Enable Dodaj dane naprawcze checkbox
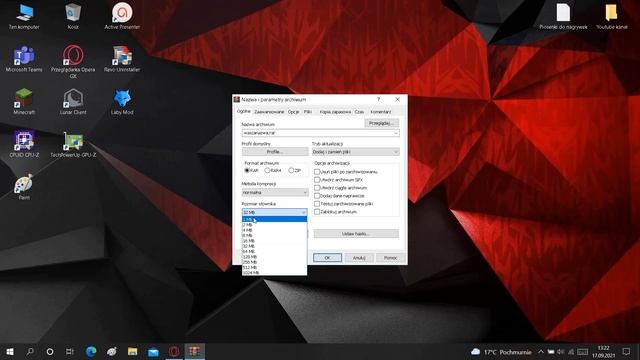 [317, 196]
